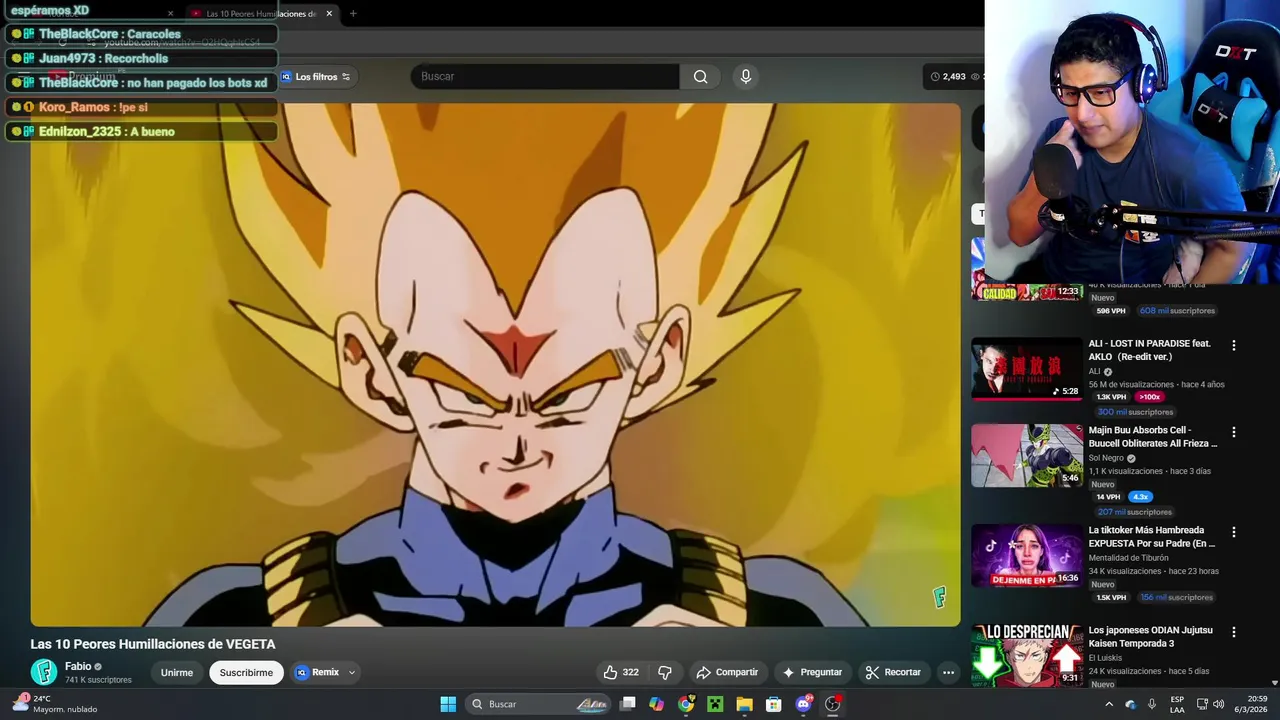Open Task View from the taskbar

pos(628,704)
